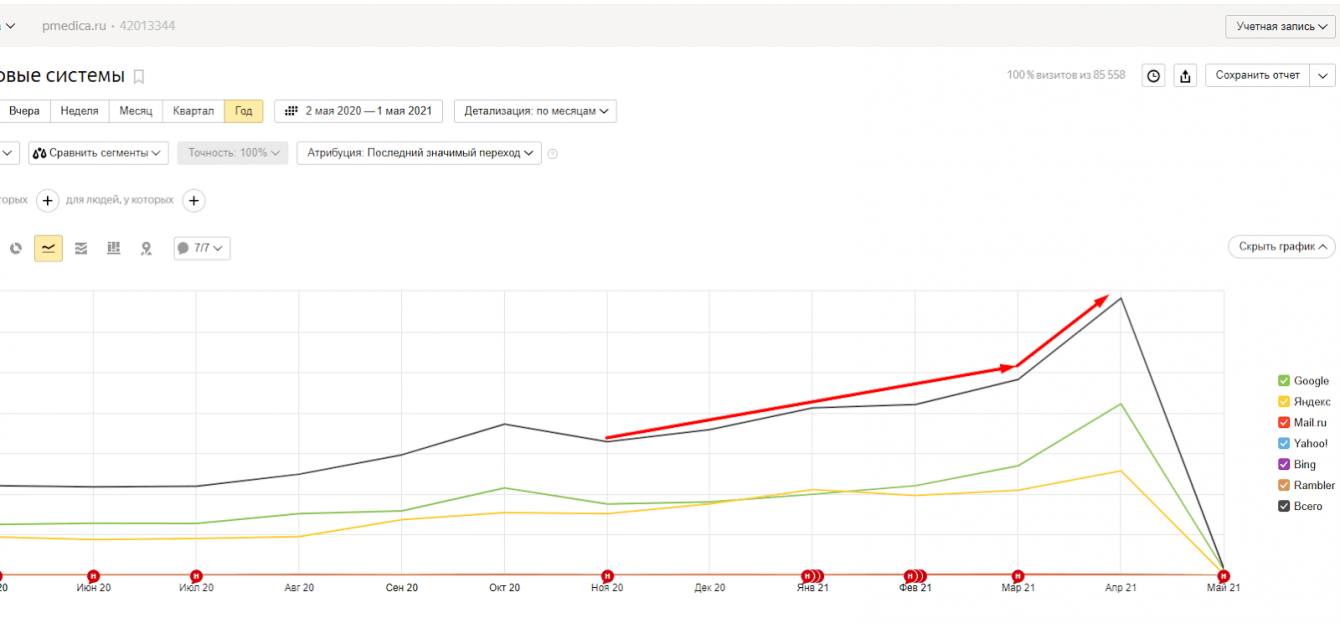Expand the Атрибуция attribution dropdown
The width and height of the screenshot is (1340, 623).
419,153
